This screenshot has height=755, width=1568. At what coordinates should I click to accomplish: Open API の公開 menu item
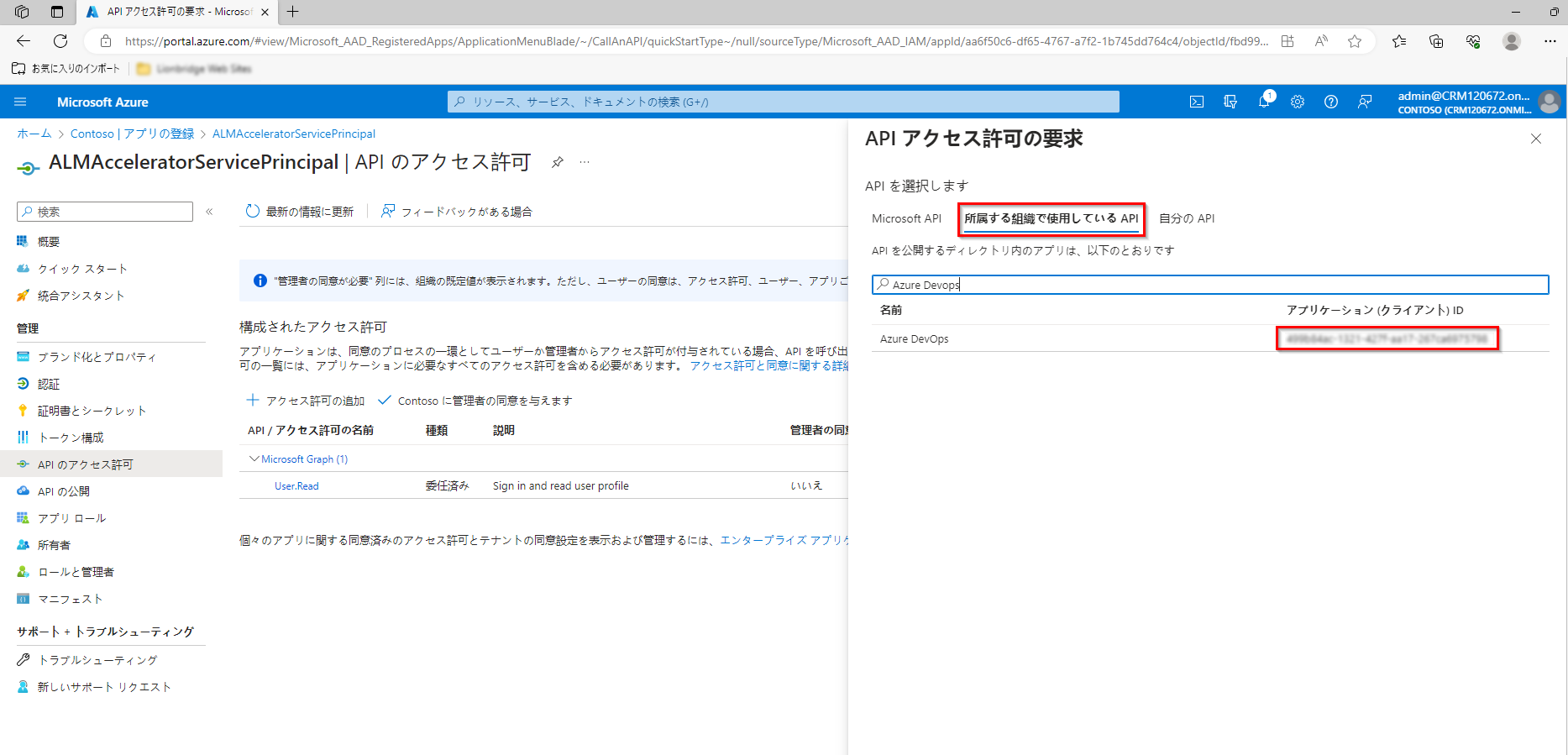click(63, 491)
